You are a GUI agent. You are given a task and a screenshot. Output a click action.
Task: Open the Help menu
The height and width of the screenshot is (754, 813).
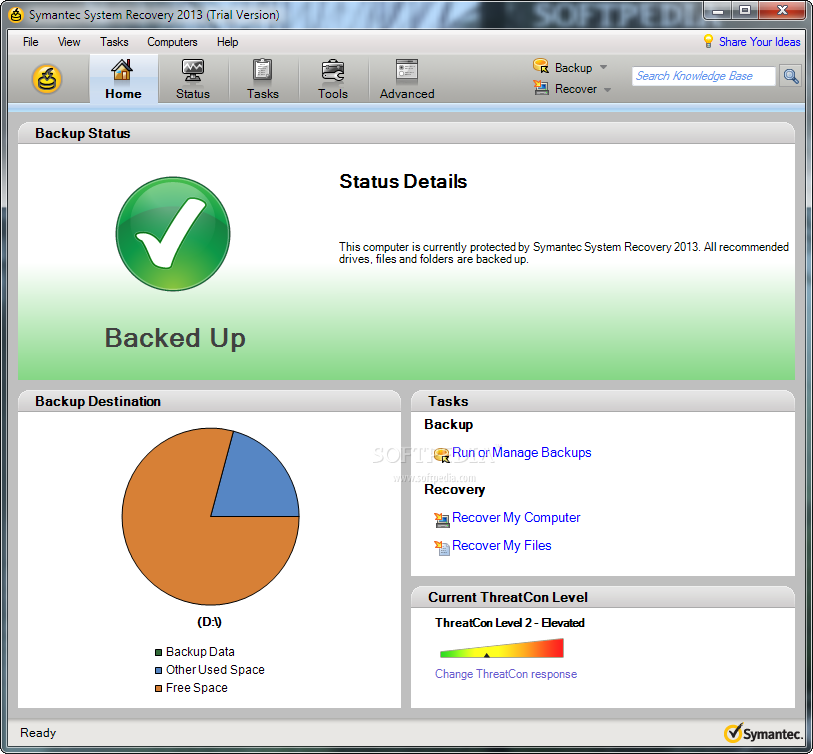click(227, 42)
